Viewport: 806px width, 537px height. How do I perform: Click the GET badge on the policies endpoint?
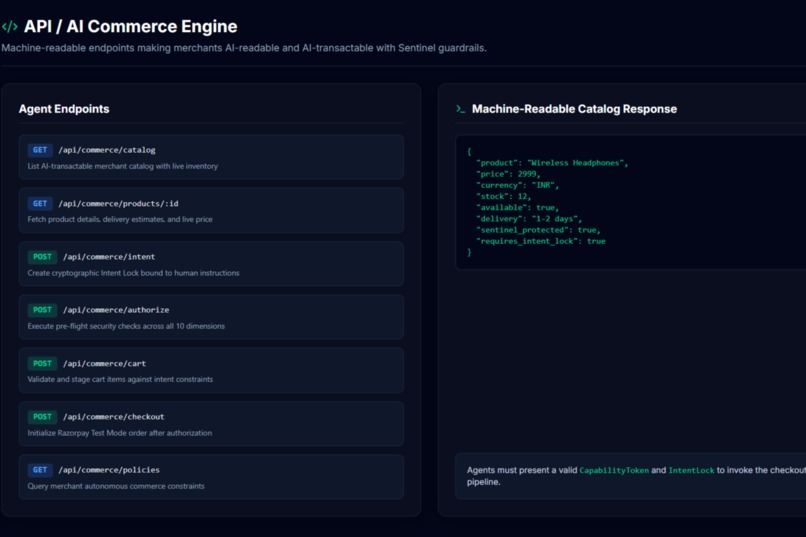pyautogui.click(x=40, y=470)
